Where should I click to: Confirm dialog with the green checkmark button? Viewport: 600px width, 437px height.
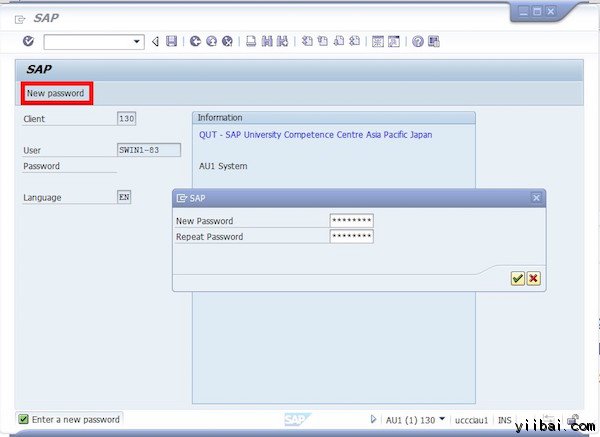[518, 278]
